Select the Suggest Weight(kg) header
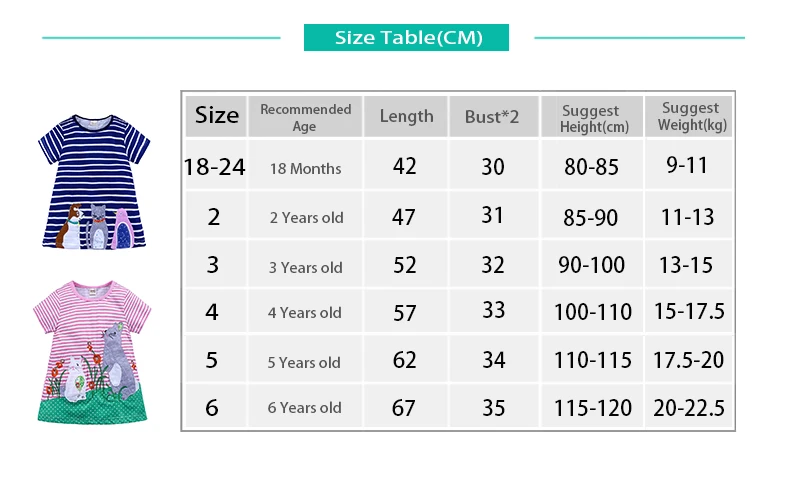Screen dimensions: 796x483 click(x=689, y=116)
